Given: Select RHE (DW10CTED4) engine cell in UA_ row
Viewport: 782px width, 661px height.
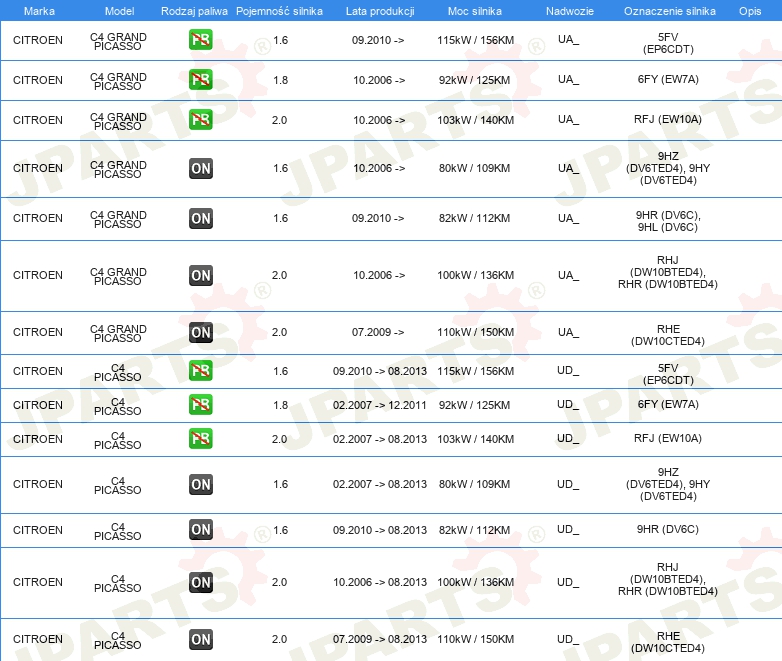Looking at the screenshot, I should 668,335.
